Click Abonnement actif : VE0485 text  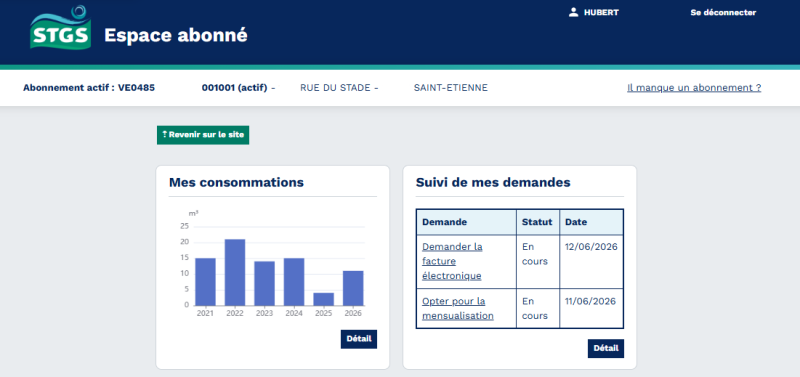(x=89, y=88)
